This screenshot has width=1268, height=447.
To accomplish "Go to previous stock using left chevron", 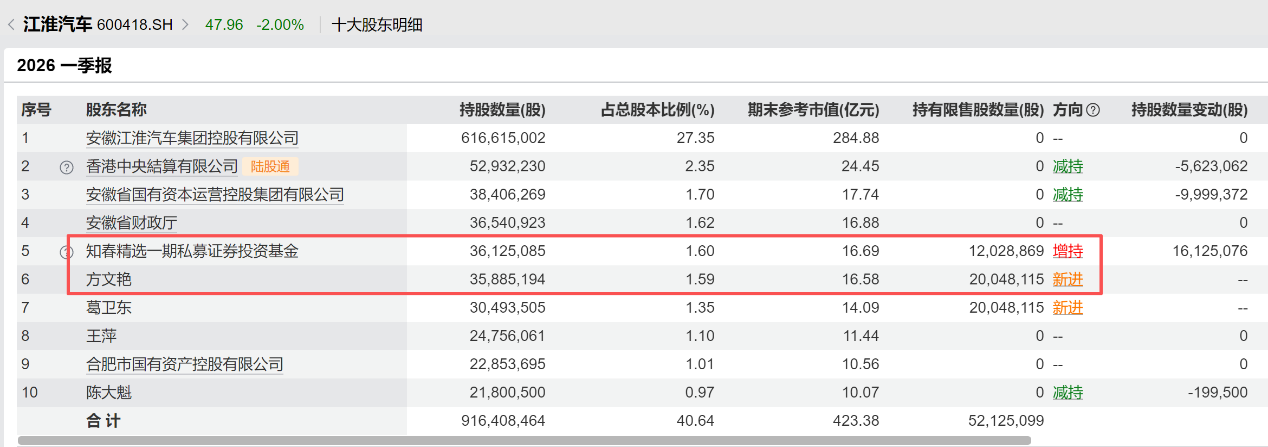I will [x=11, y=25].
